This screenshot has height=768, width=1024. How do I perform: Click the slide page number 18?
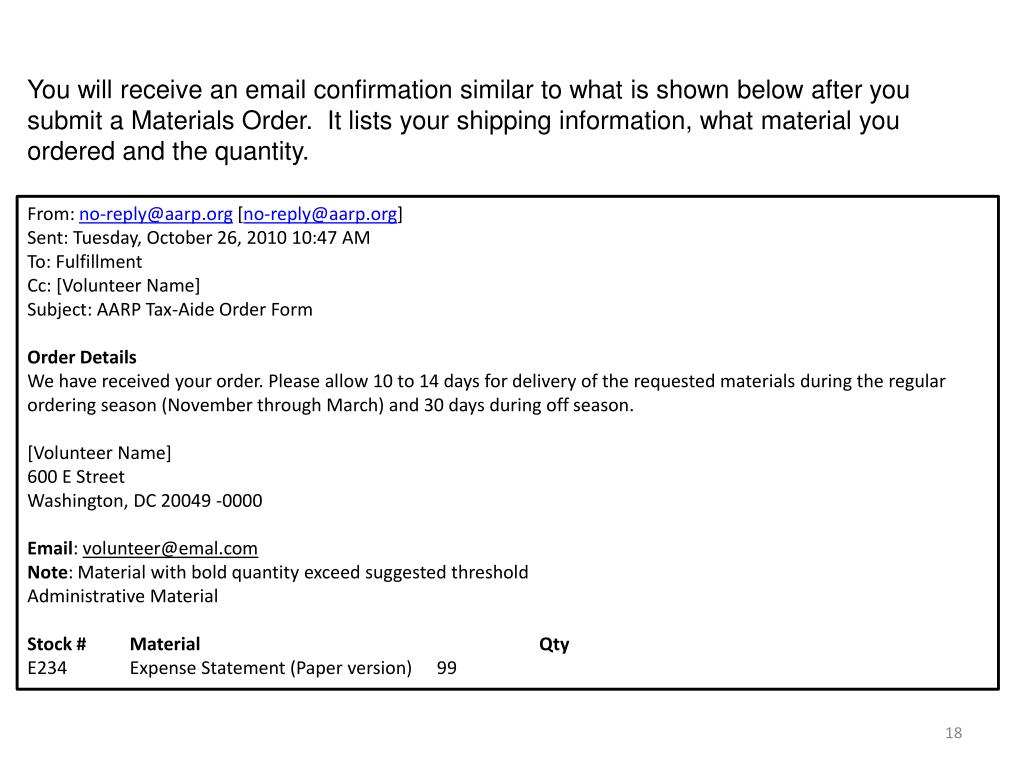953,733
